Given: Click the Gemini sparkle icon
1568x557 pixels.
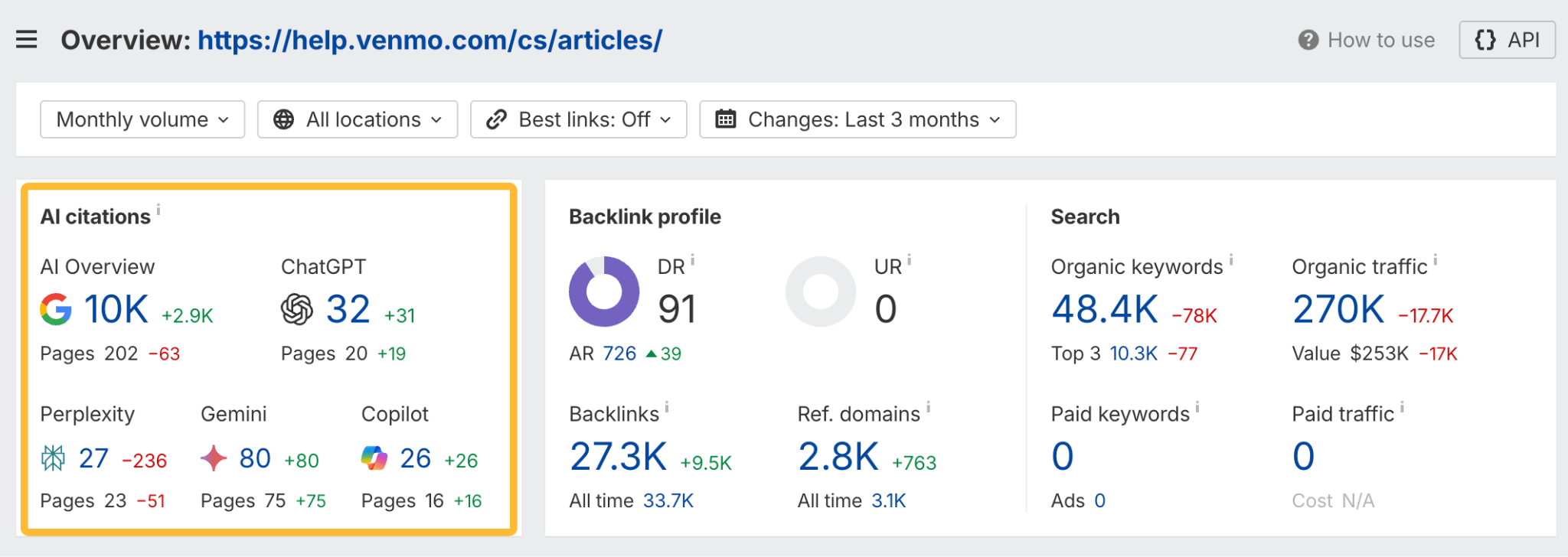Looking at the screenshot, I should click(x=214, y=458).
